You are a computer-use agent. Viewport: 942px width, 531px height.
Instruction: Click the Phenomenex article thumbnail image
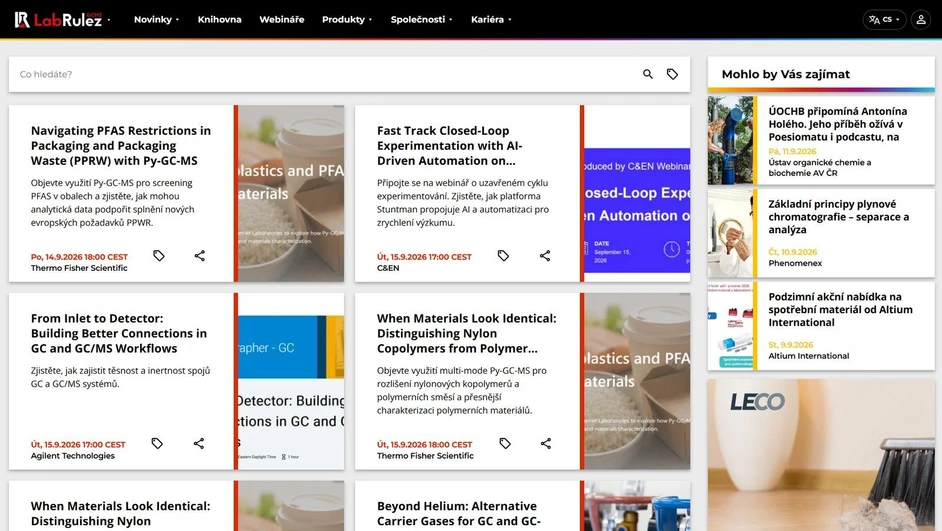click(730, 233)
